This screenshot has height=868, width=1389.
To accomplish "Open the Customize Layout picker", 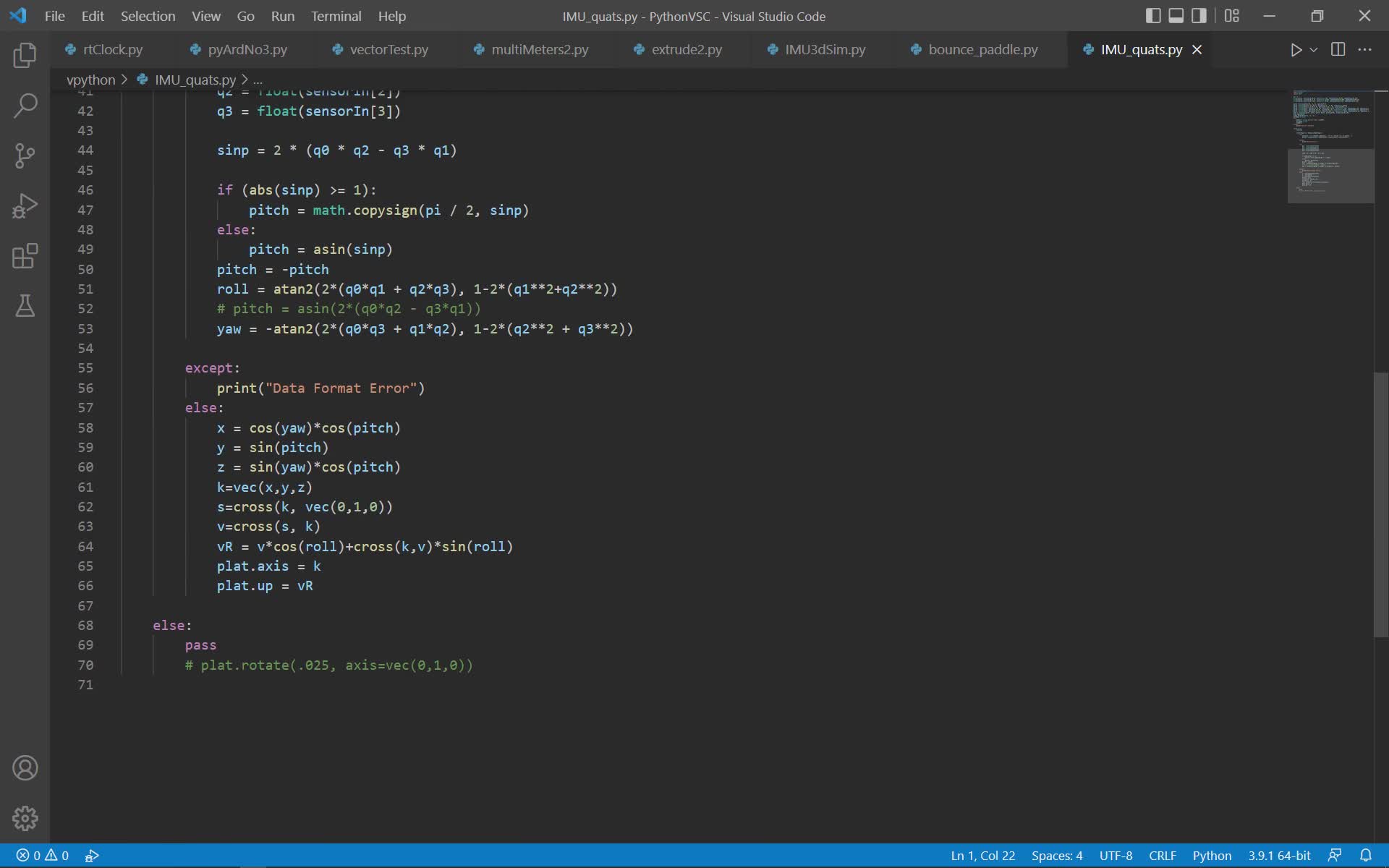I will pyautogui.click(x=1231, y=15).
